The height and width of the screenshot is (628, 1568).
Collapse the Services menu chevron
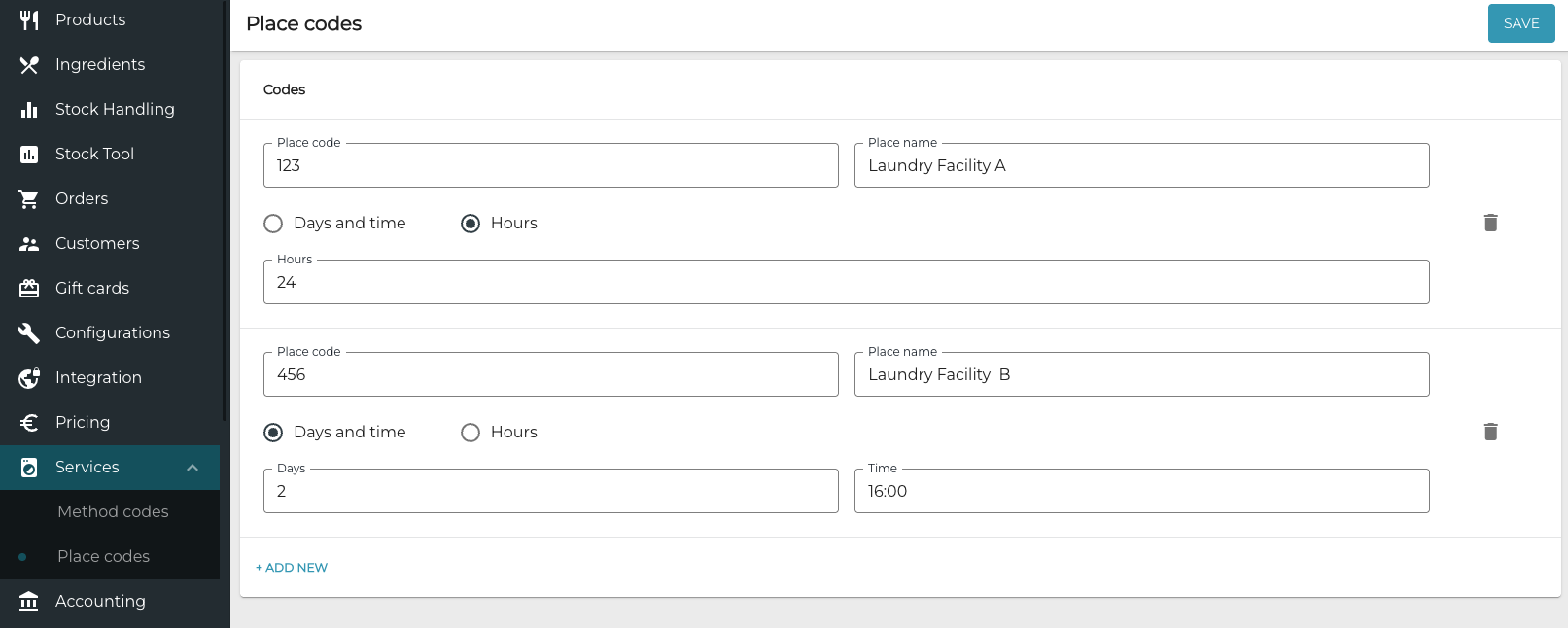click(x=192, y=468)
